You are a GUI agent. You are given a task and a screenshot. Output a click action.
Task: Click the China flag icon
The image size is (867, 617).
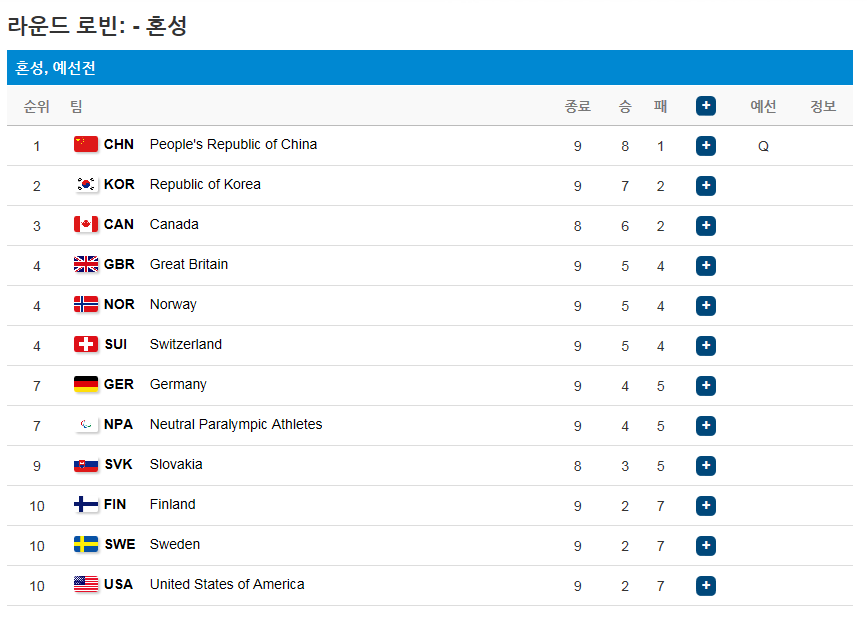[x=86, y=144]
